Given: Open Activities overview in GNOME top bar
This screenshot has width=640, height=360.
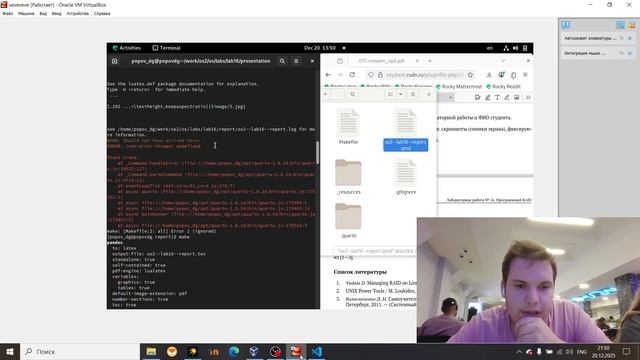Looking at the screenshot, I should (127, 48).
